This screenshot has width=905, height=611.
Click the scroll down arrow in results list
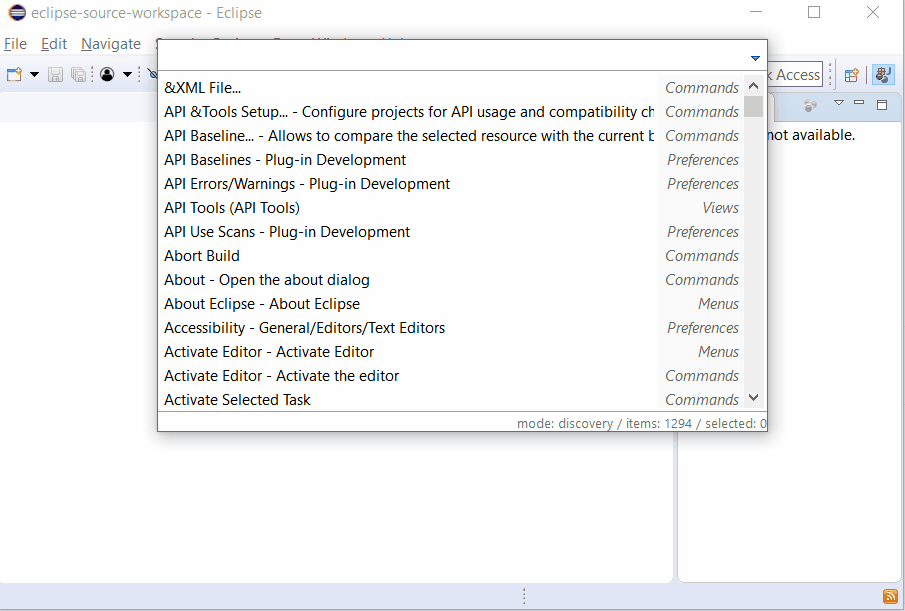tap(753, 398)
